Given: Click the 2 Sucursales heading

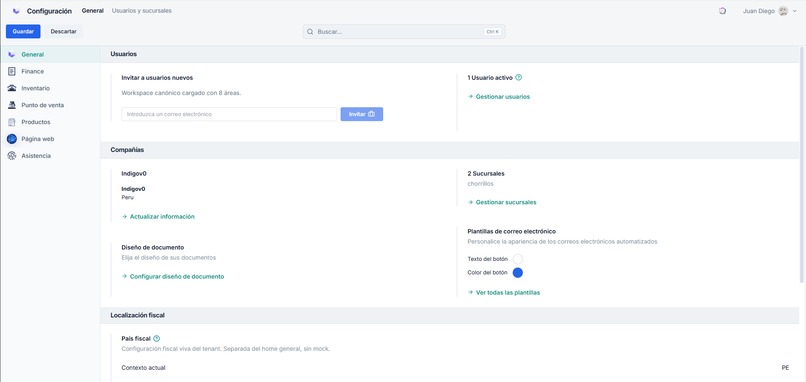Looking at the screenshot, I should 486,174.
